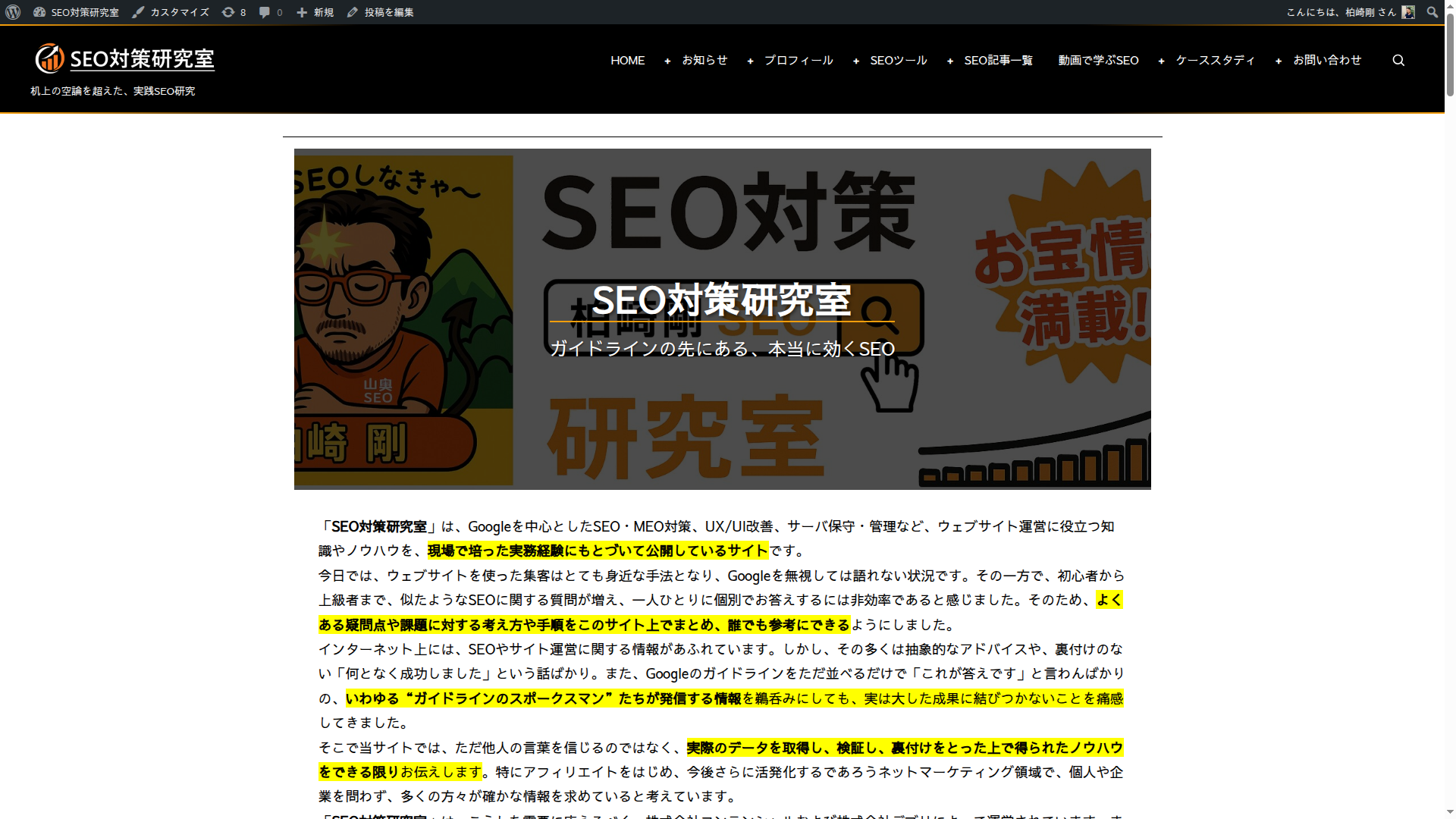1456x819 pixels.
Task: Click the admin bar search magnifier
Action: click(1432, 12)
